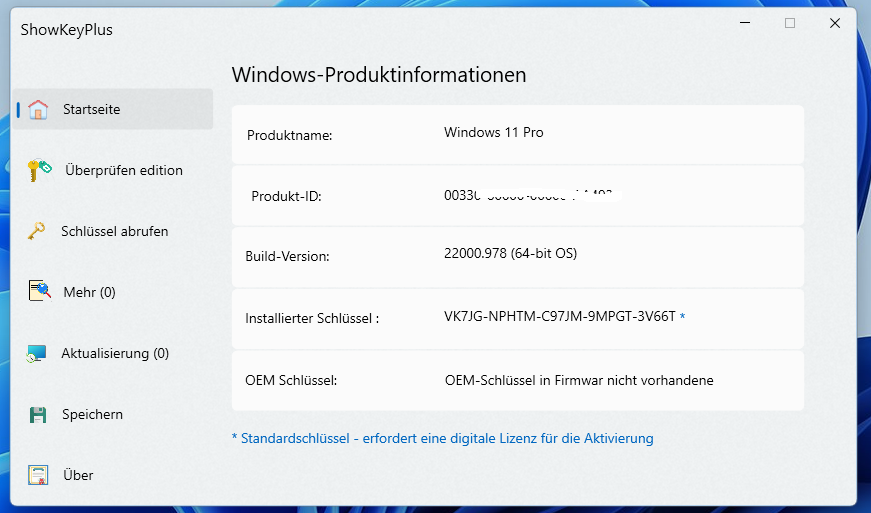871x513 pixels.
Task: Click the monitor icon for Aktualisierung
Action: pos(37,353)
